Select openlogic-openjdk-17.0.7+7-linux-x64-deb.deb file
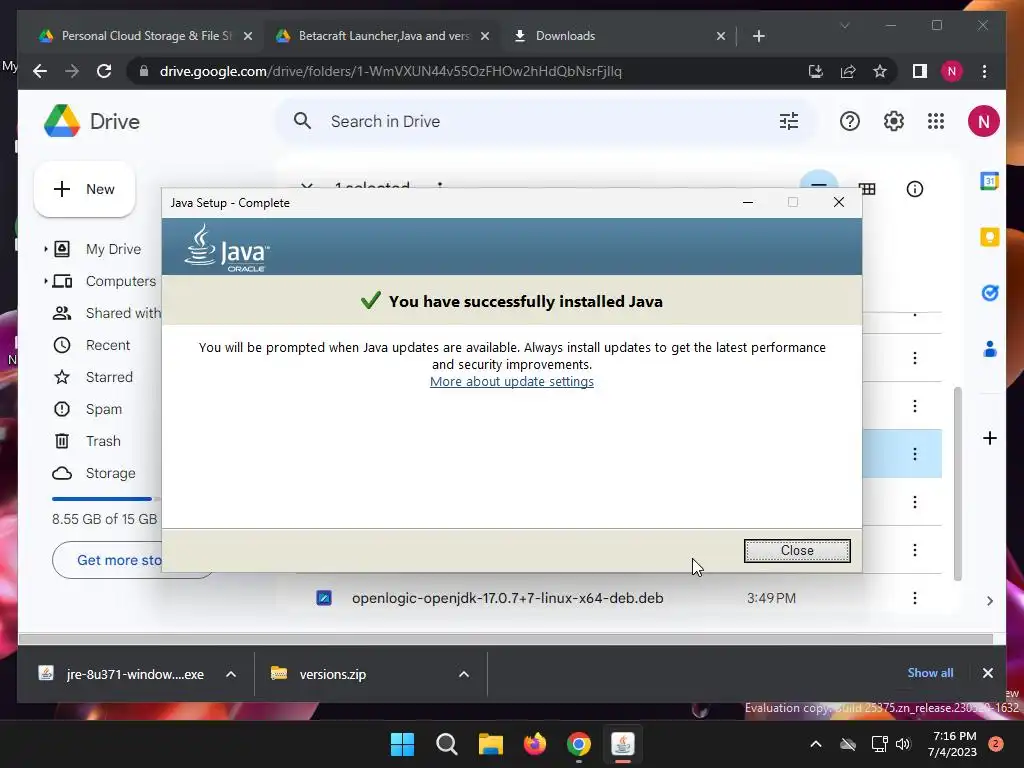This screenshot has width=1024, height=768. [x=507, y=598]
